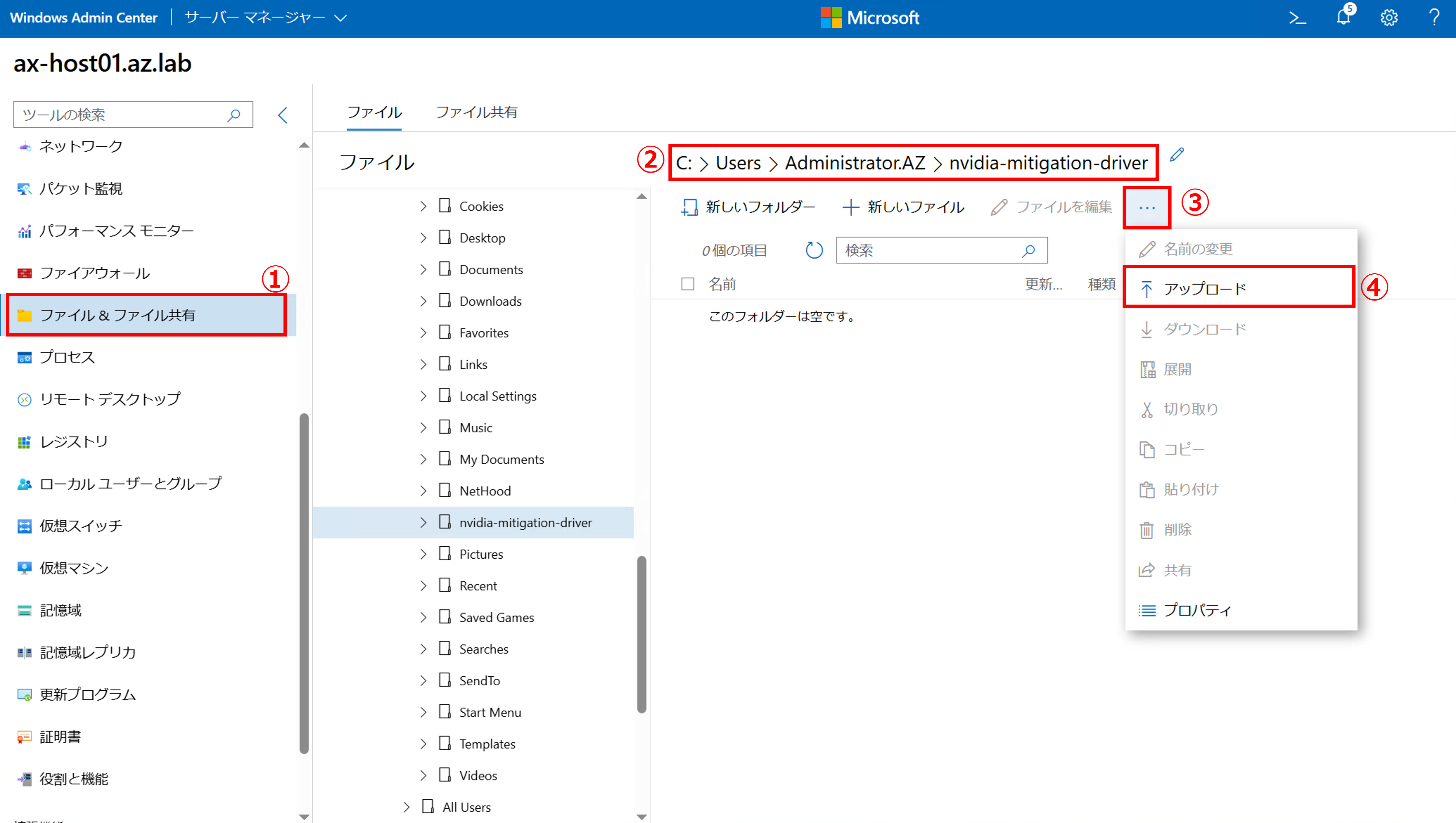Select the NetHood folder
This screenshot has width=1456, height=823.
coord(484,491)
